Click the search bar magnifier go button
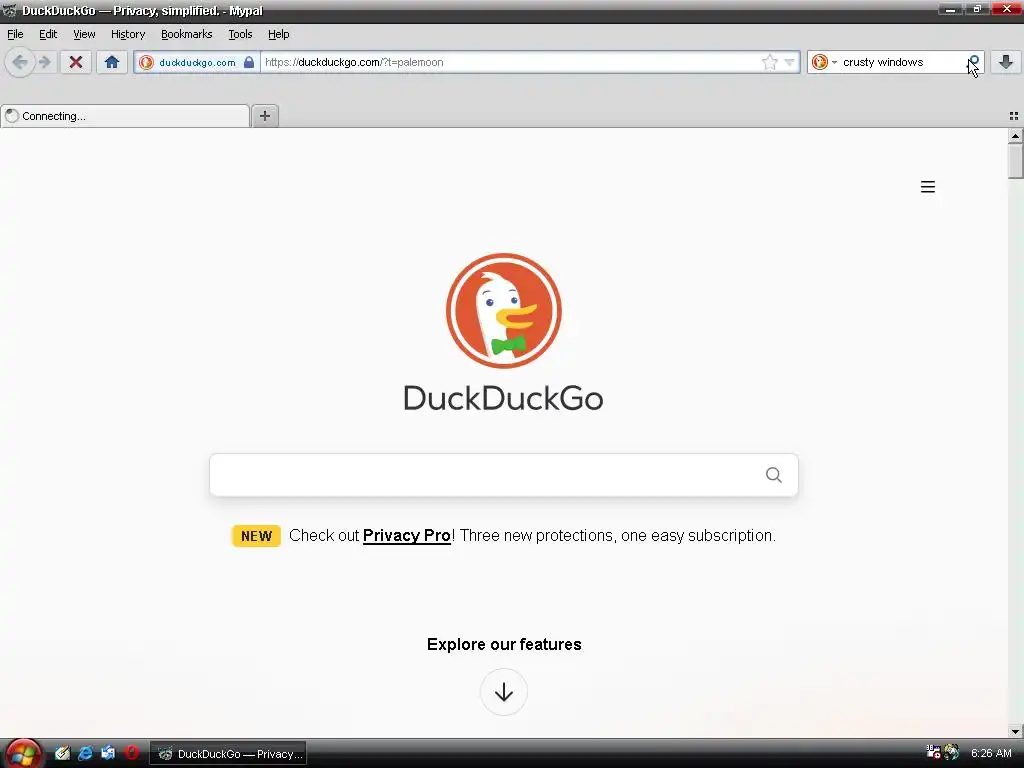 coord(973,63)
